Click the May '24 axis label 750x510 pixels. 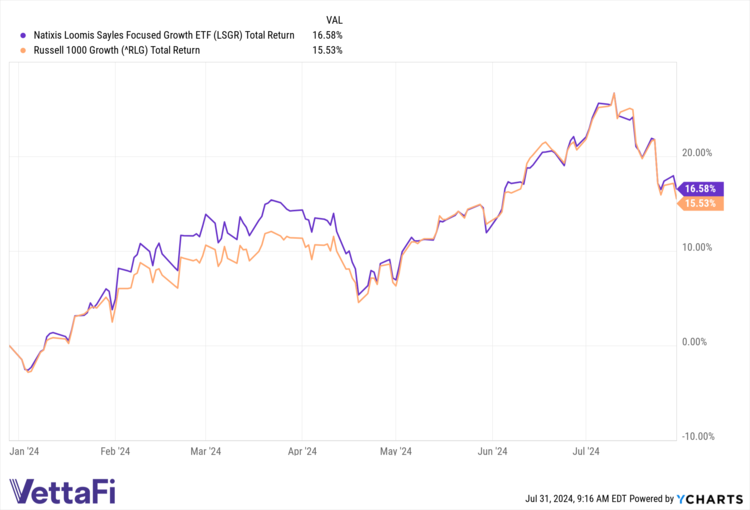pyautogui.click(x=396, y=452)
